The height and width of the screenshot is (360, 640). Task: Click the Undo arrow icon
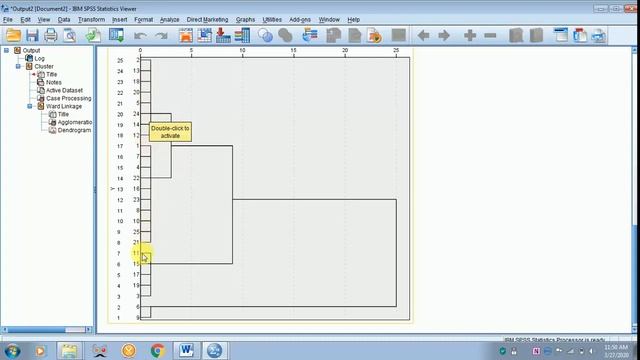point(140,36)
